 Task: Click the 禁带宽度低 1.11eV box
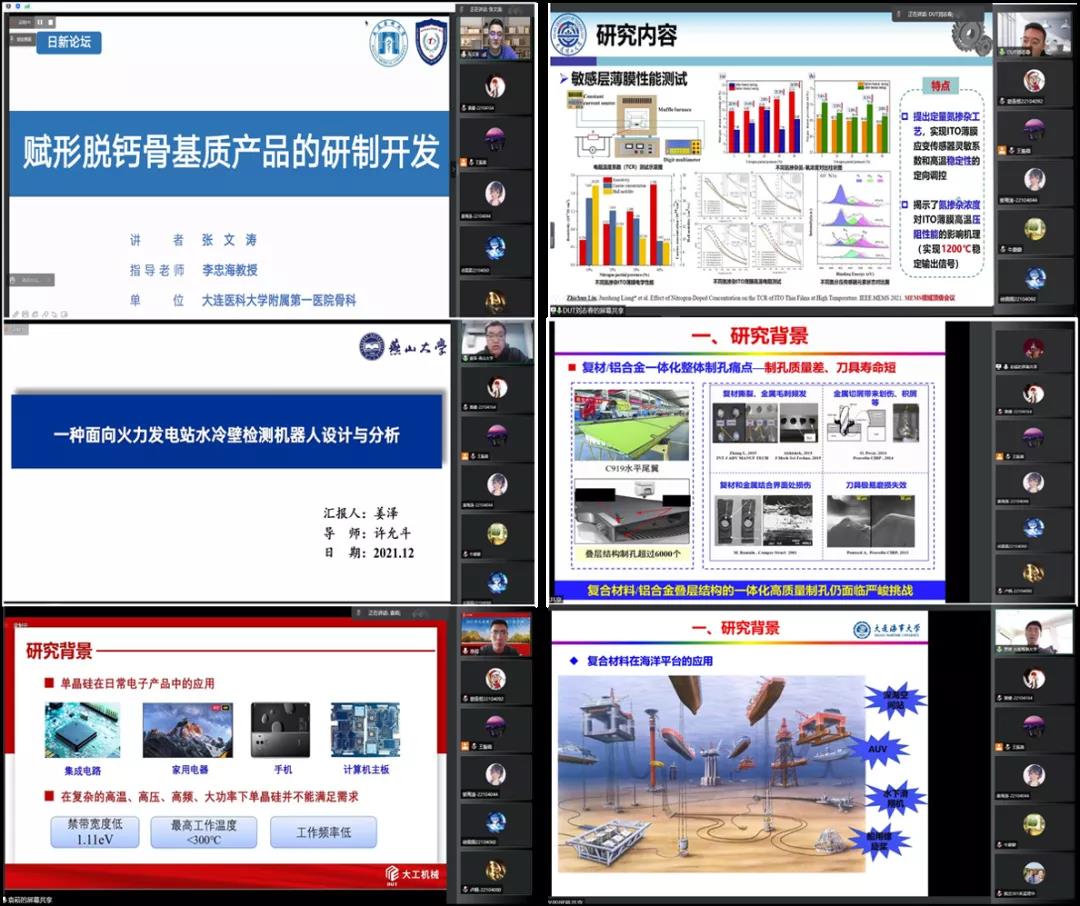[95, 832]
